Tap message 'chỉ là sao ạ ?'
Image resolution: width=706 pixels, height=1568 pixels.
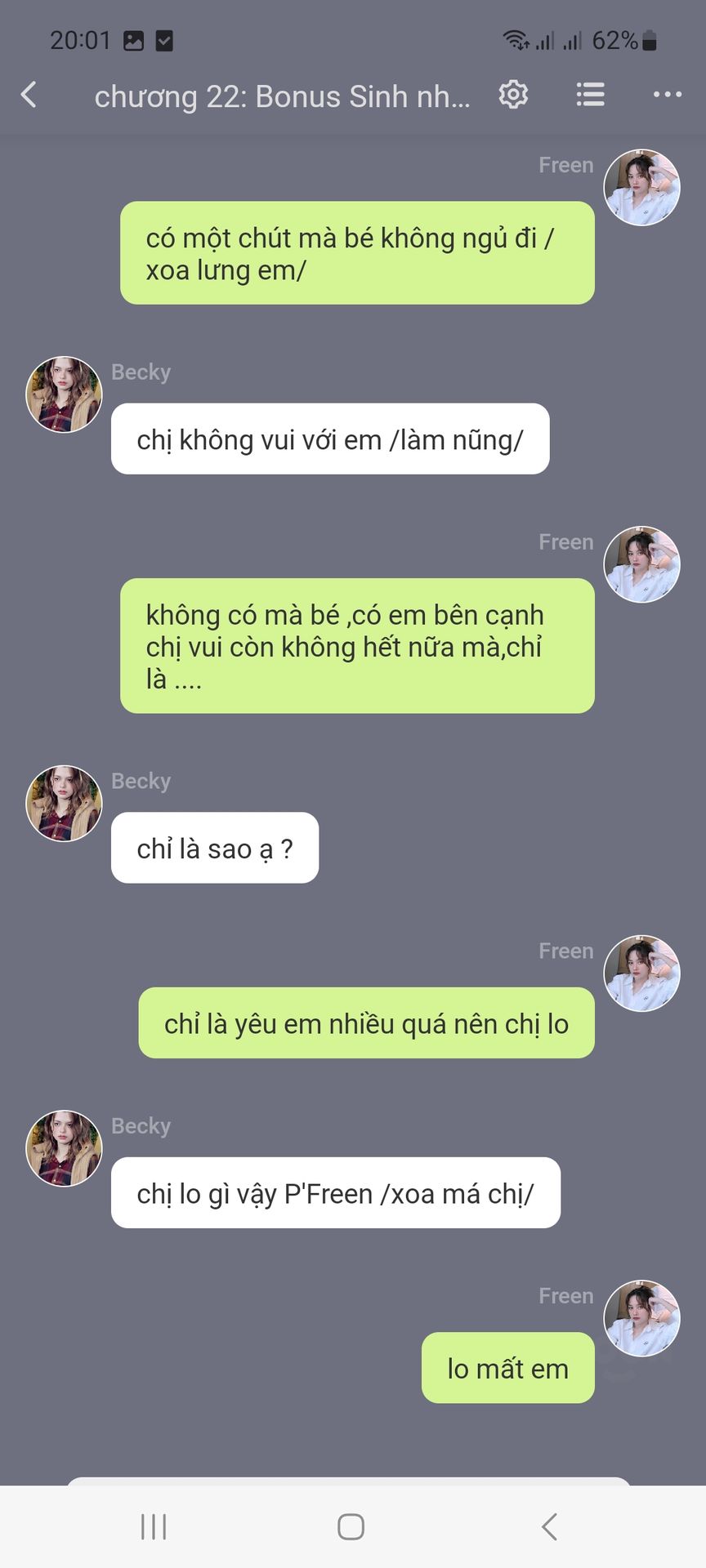pos(215,848)
